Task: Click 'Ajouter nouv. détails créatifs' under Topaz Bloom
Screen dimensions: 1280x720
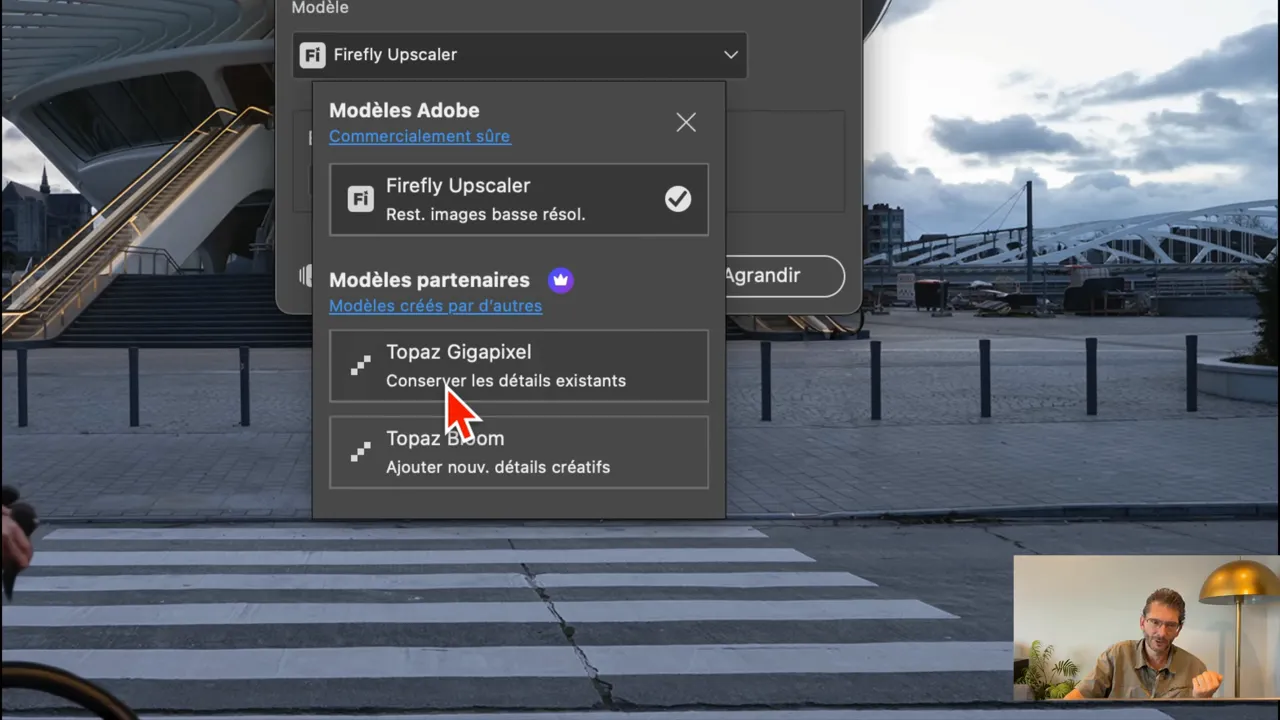Action: tap(498, 467)
